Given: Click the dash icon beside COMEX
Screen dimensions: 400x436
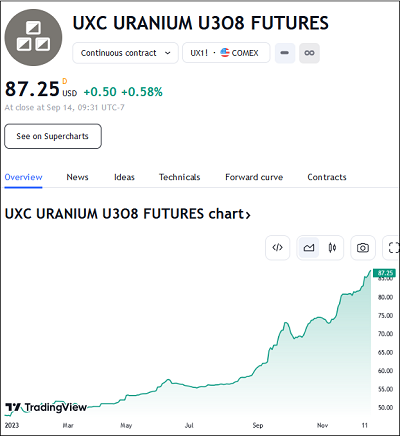Looking at the screenshot, I should coord(285,53).
